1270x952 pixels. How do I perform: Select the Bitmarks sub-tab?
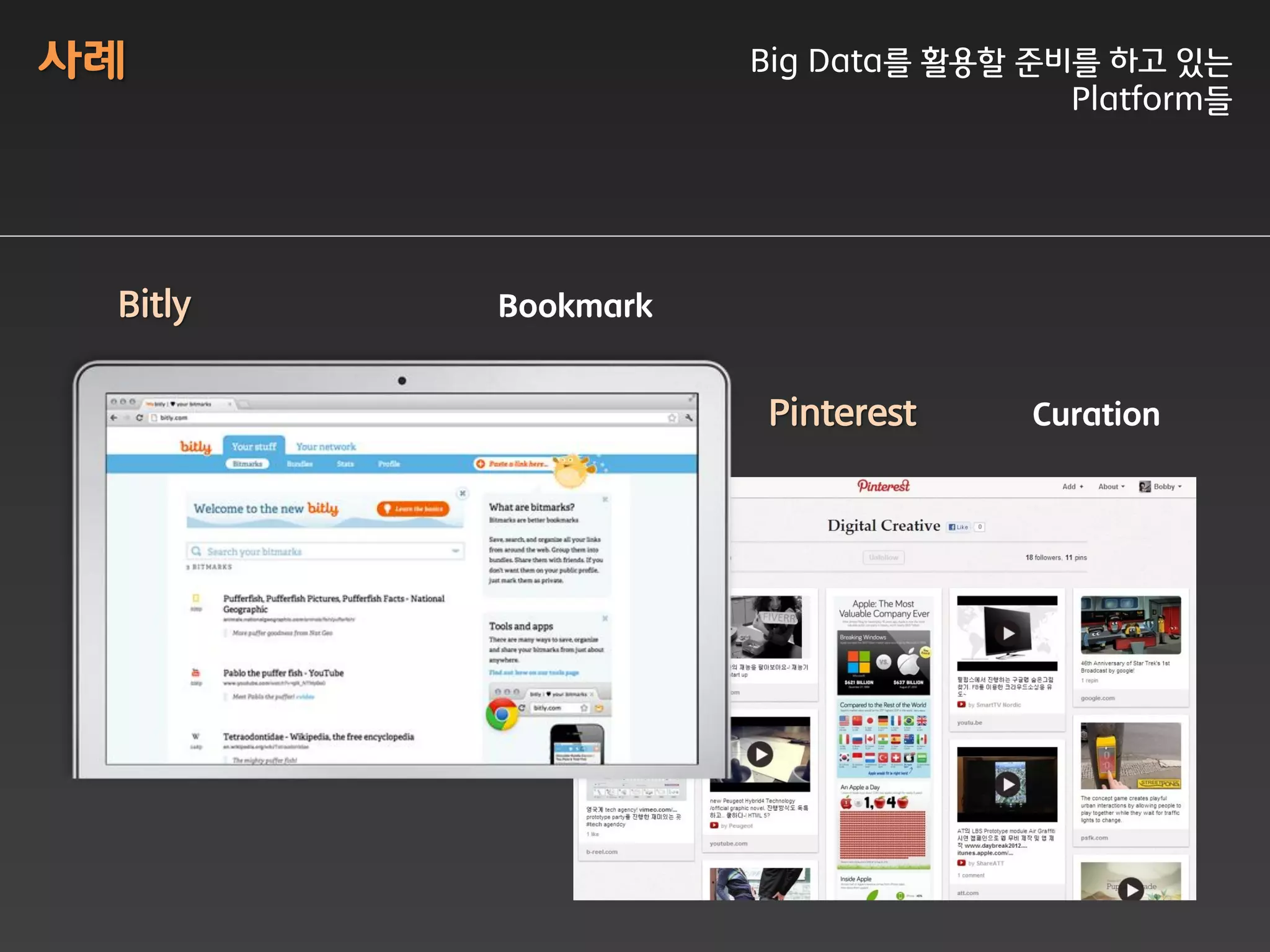coord(247,464)
